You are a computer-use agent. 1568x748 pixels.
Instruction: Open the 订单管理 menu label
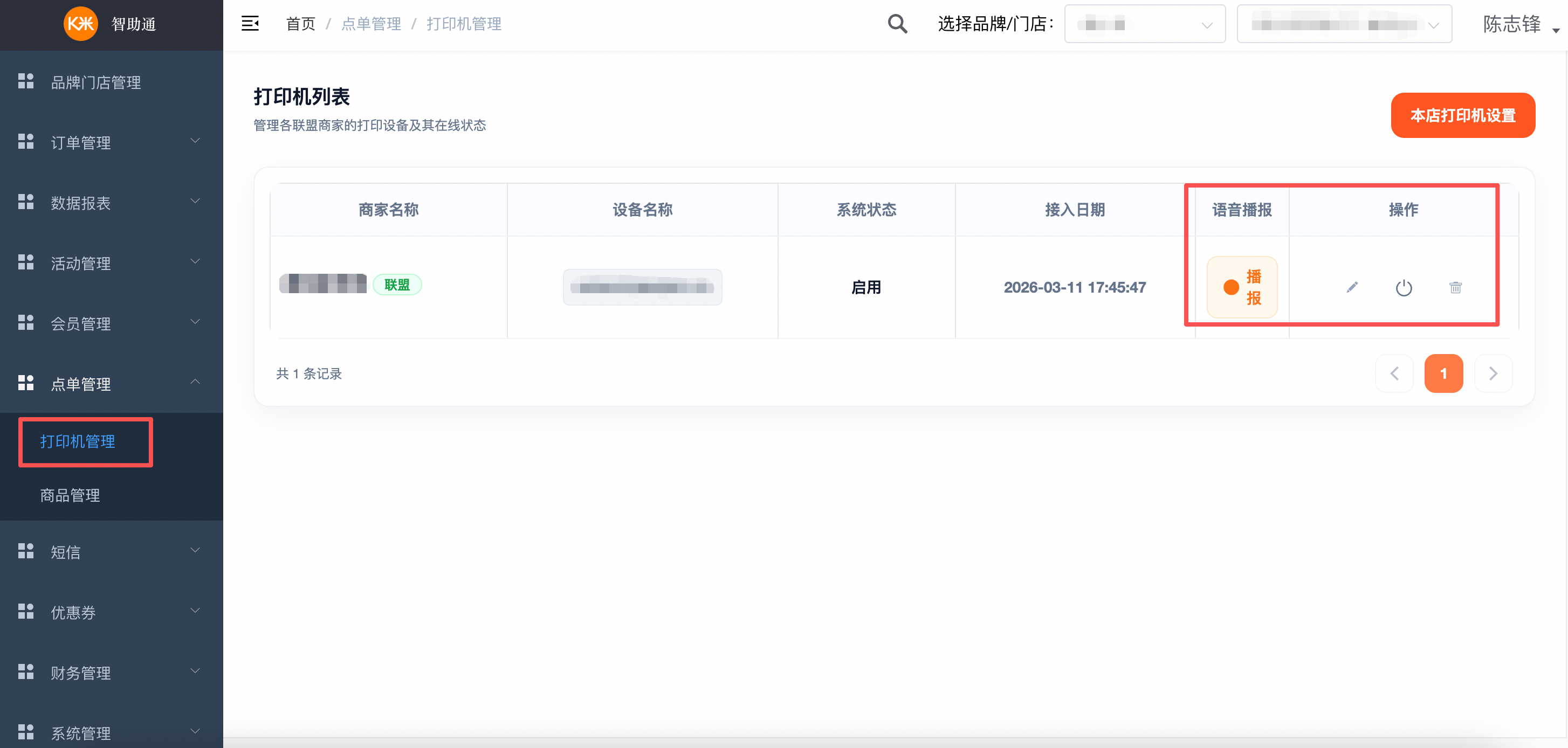pos(81,142)
